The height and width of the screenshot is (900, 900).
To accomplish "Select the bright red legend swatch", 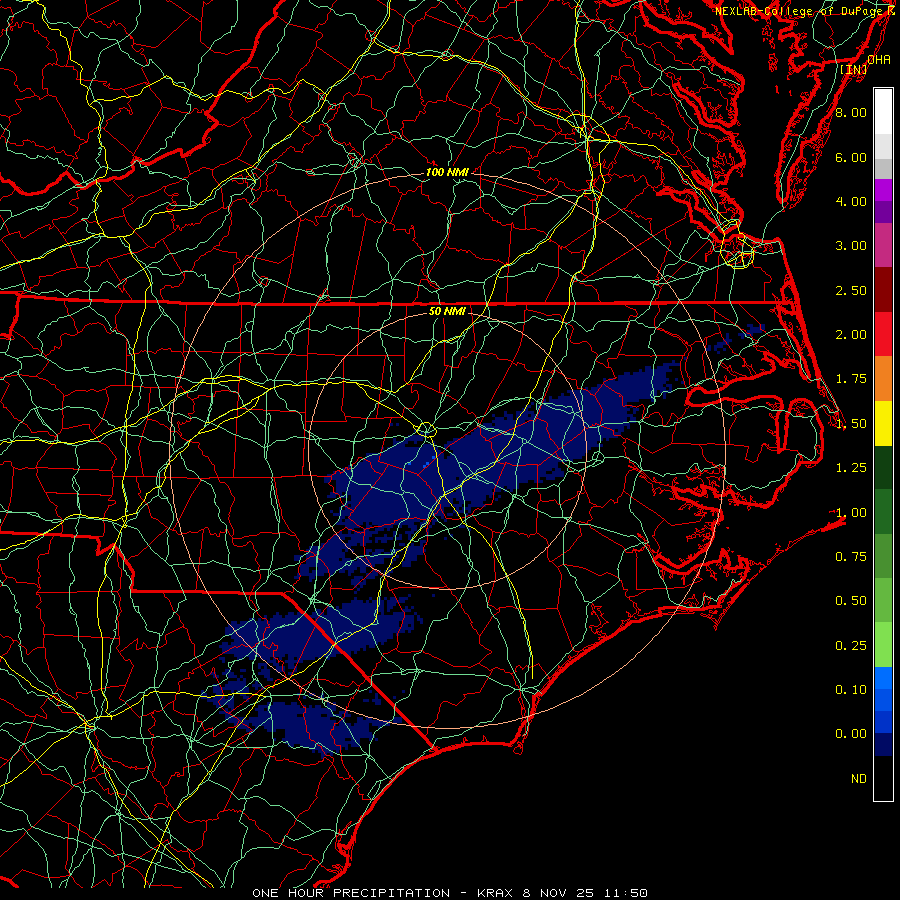I will [883, 334].
